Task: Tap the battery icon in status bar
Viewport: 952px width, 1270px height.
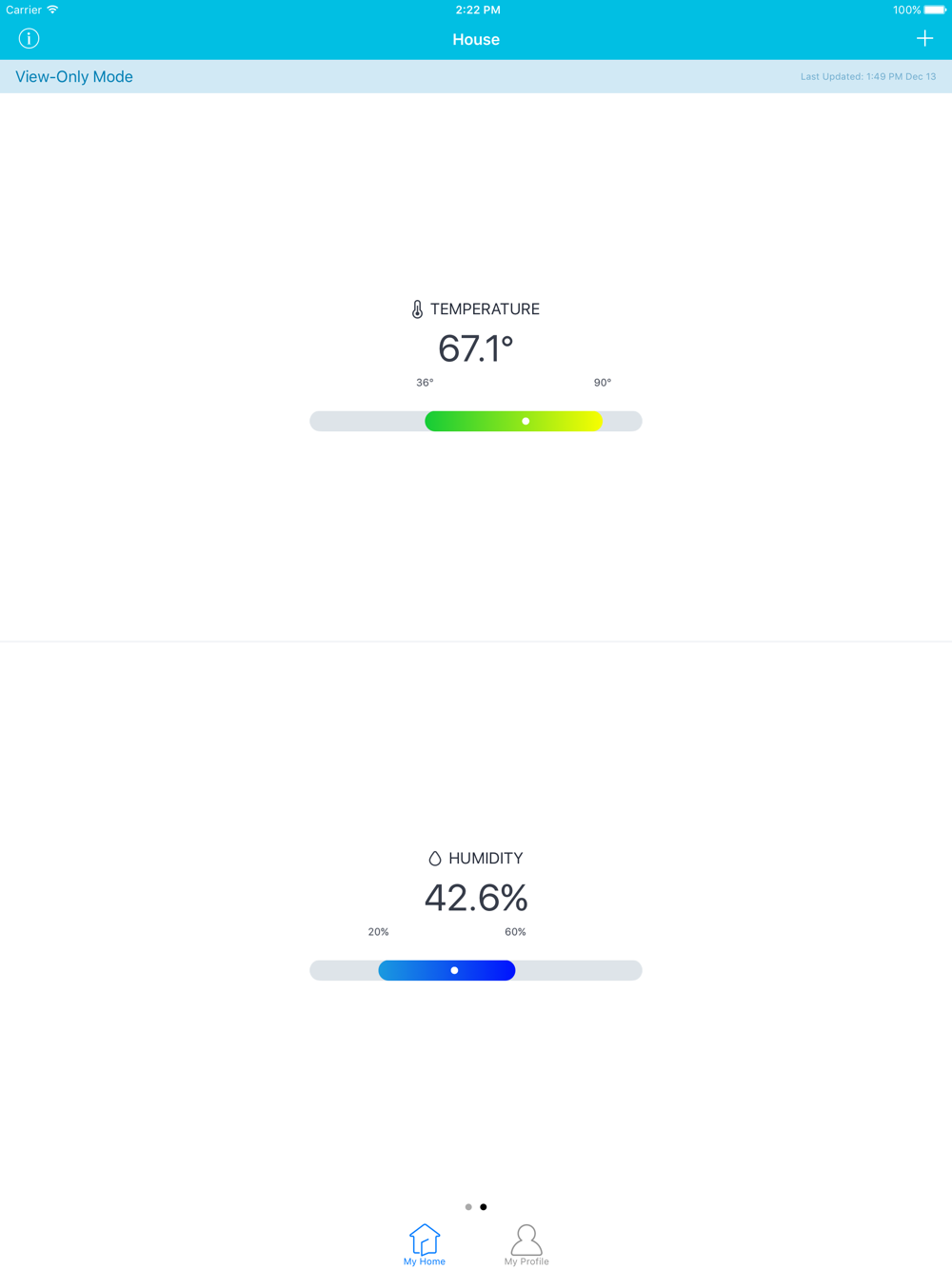Action: [935, 10]
